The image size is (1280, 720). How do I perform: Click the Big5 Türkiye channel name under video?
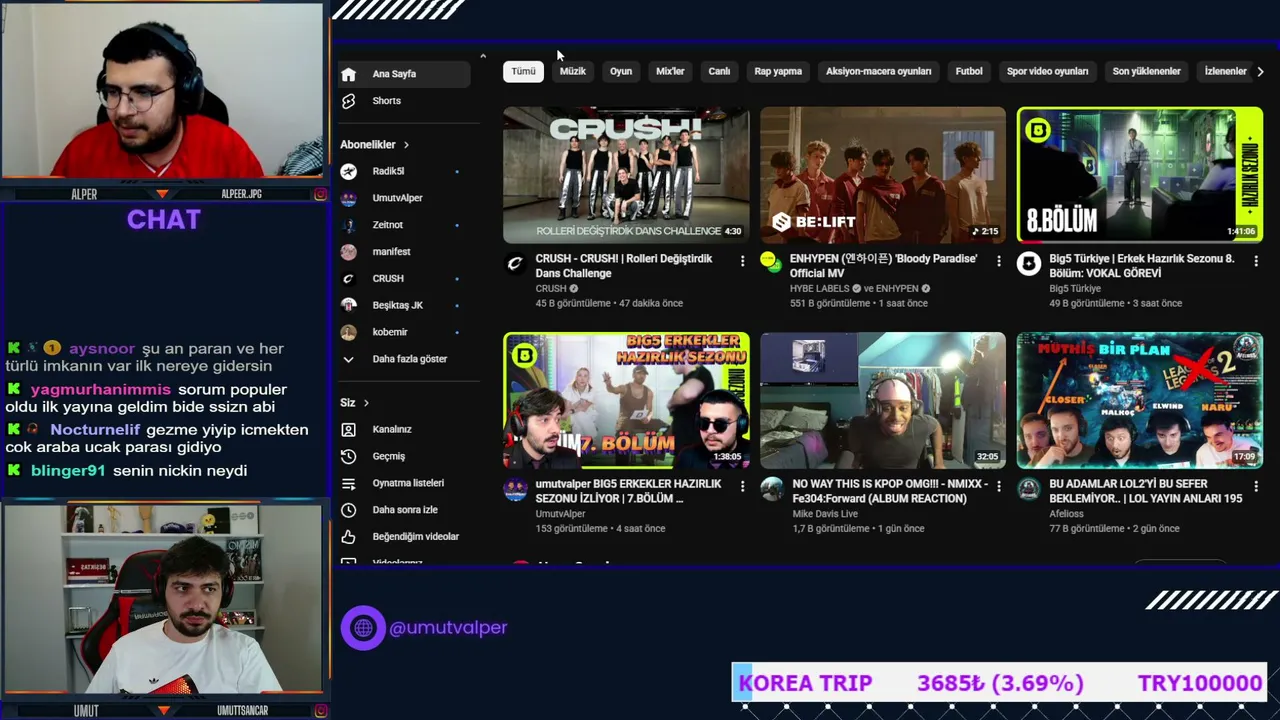click(x=1075, y=289)
